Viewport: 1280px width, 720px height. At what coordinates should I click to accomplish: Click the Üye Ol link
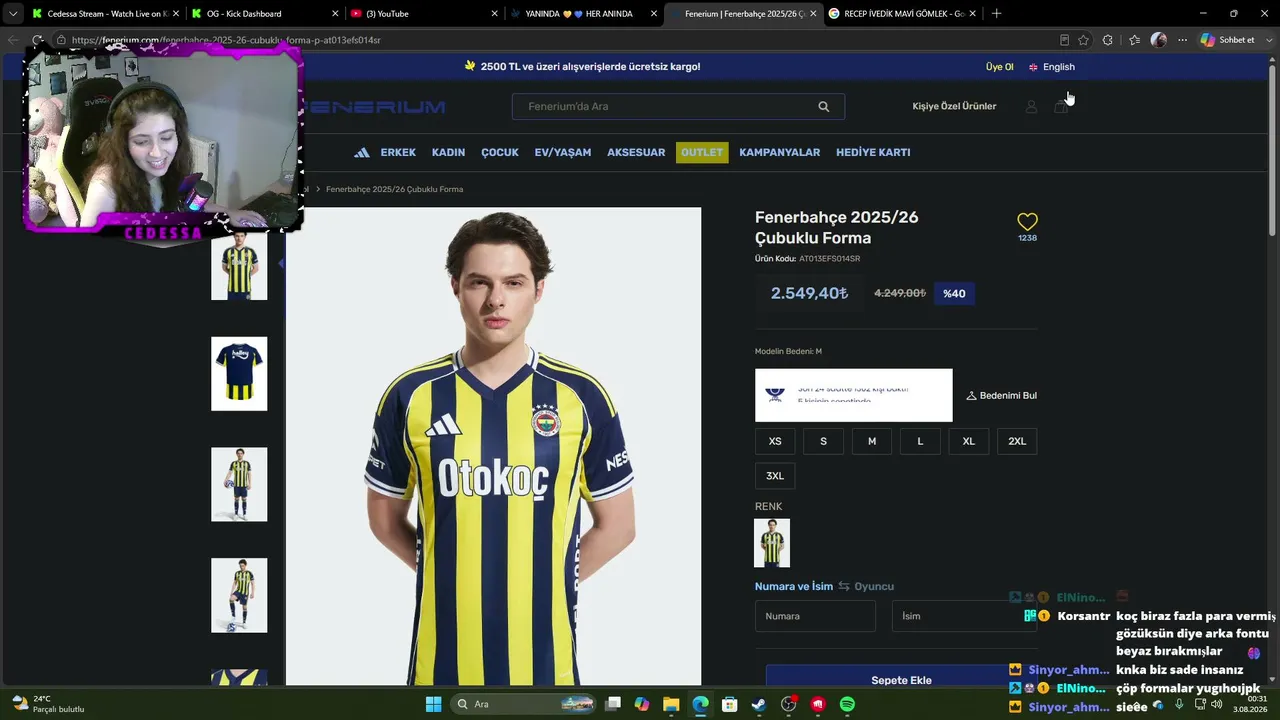999,67
